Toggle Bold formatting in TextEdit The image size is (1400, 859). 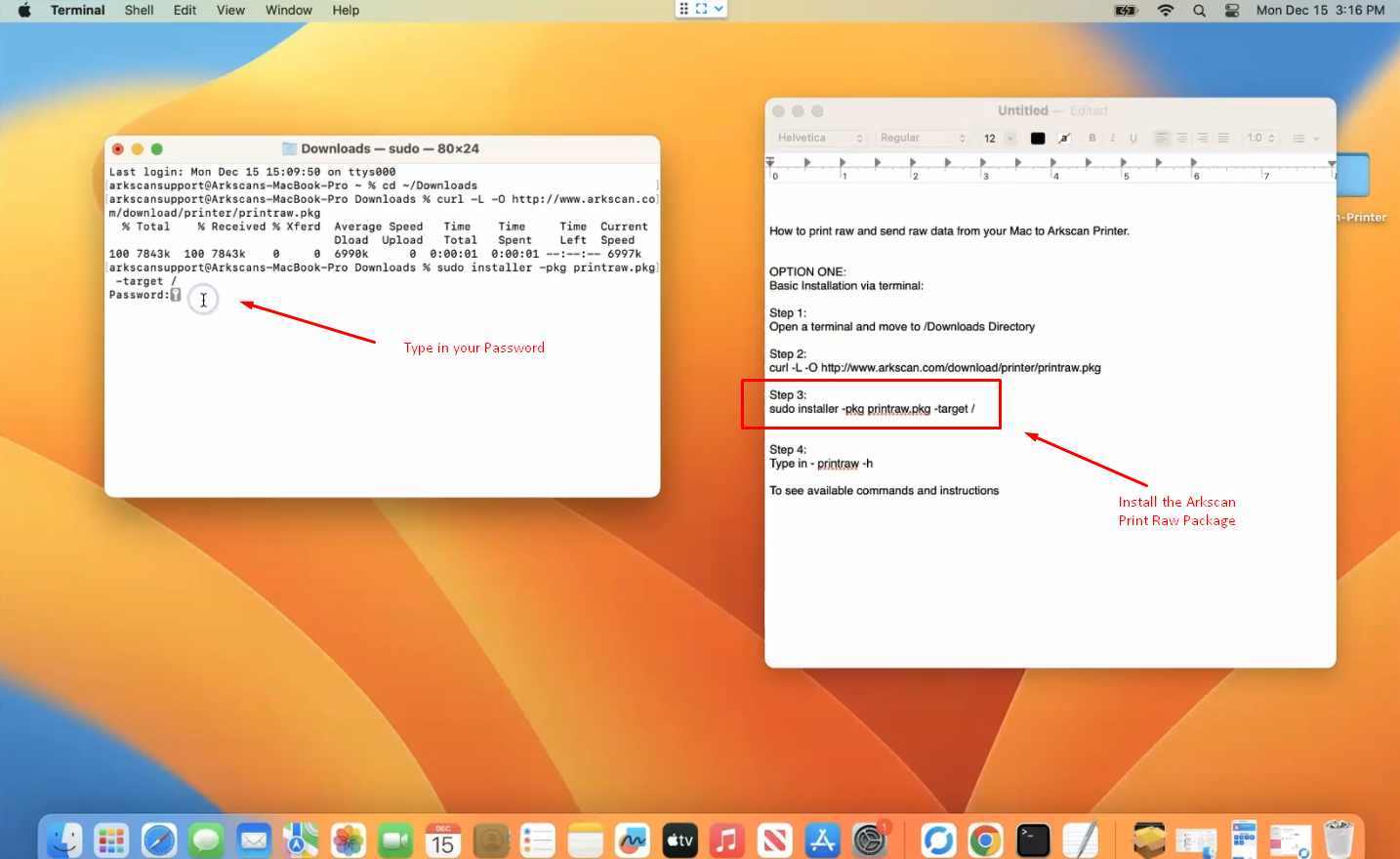tap(1092, 138)
